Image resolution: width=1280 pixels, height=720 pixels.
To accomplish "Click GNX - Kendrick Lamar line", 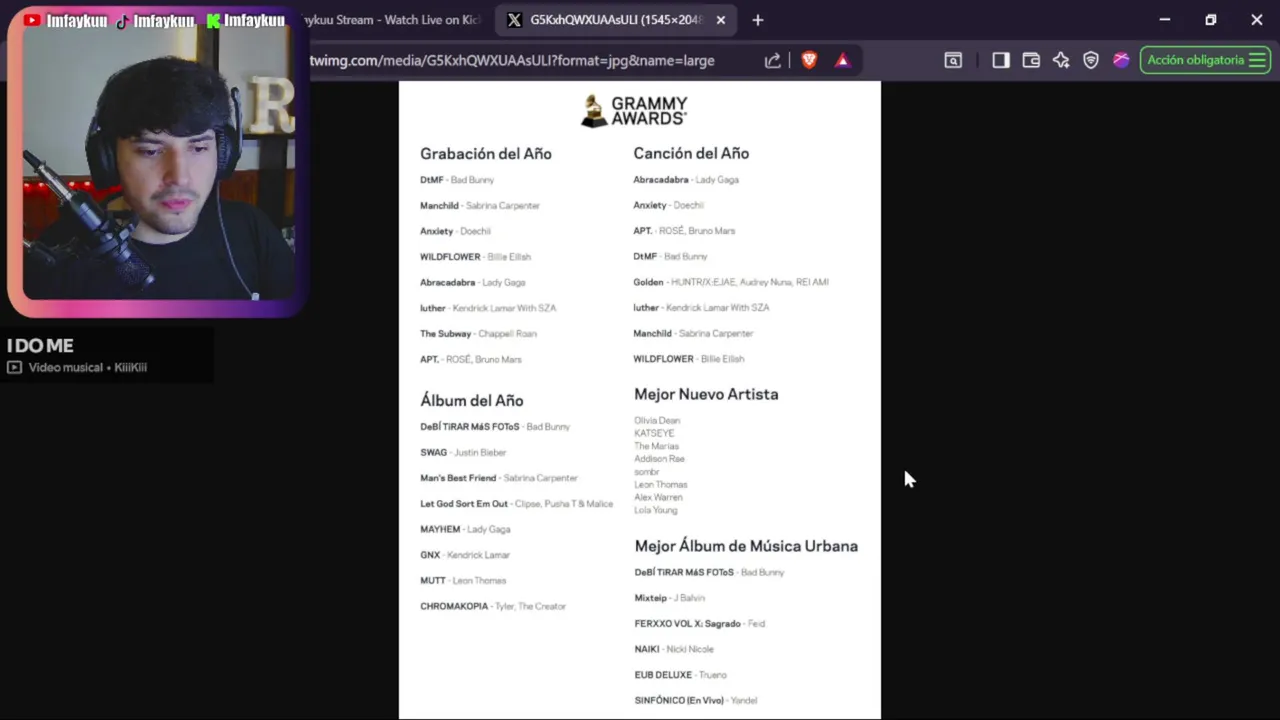I will click(465, 555).
